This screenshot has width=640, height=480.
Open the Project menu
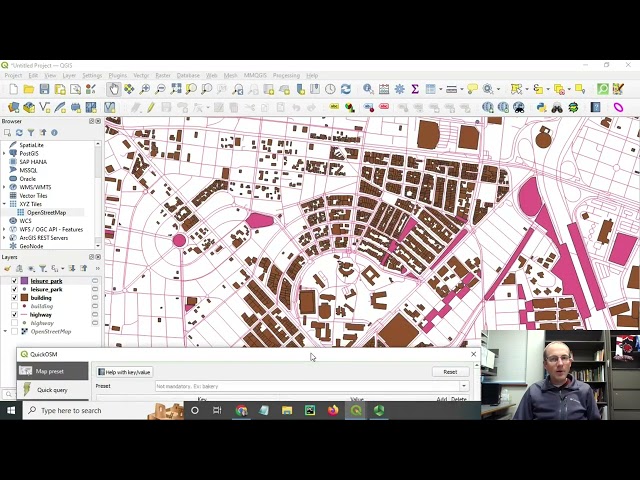13,76
